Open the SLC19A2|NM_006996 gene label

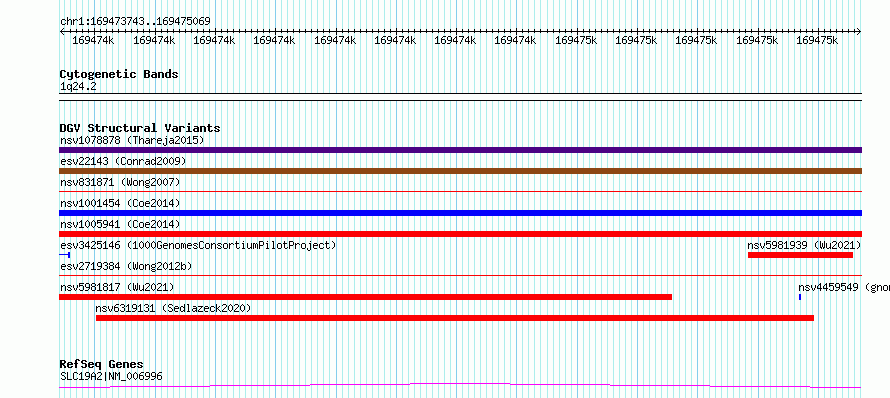pos(111,376)
